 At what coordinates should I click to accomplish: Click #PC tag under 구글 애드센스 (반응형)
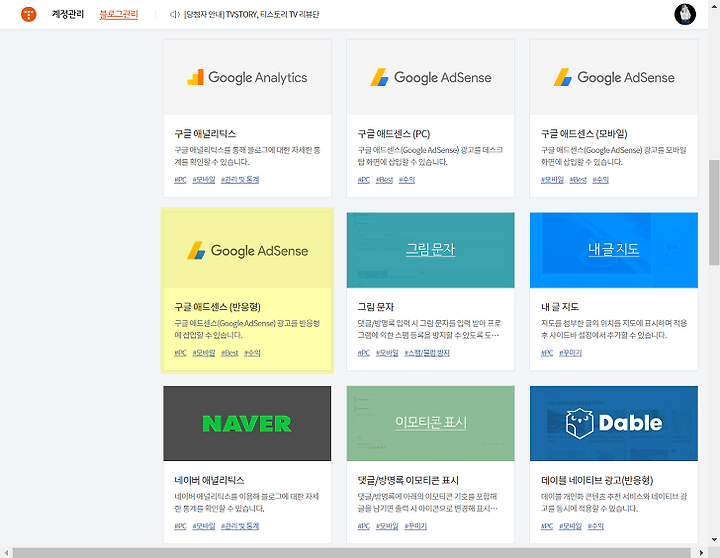click(x=180, y=353)
